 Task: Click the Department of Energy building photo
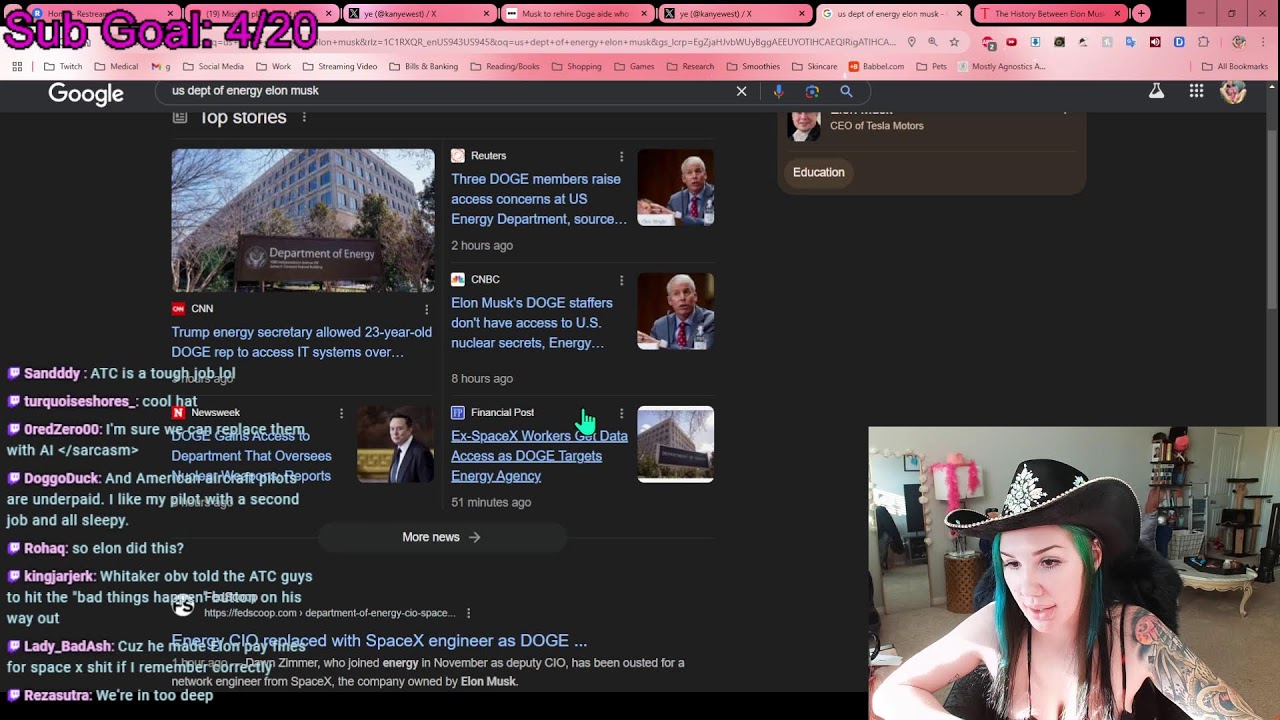(x=303, y=220)
